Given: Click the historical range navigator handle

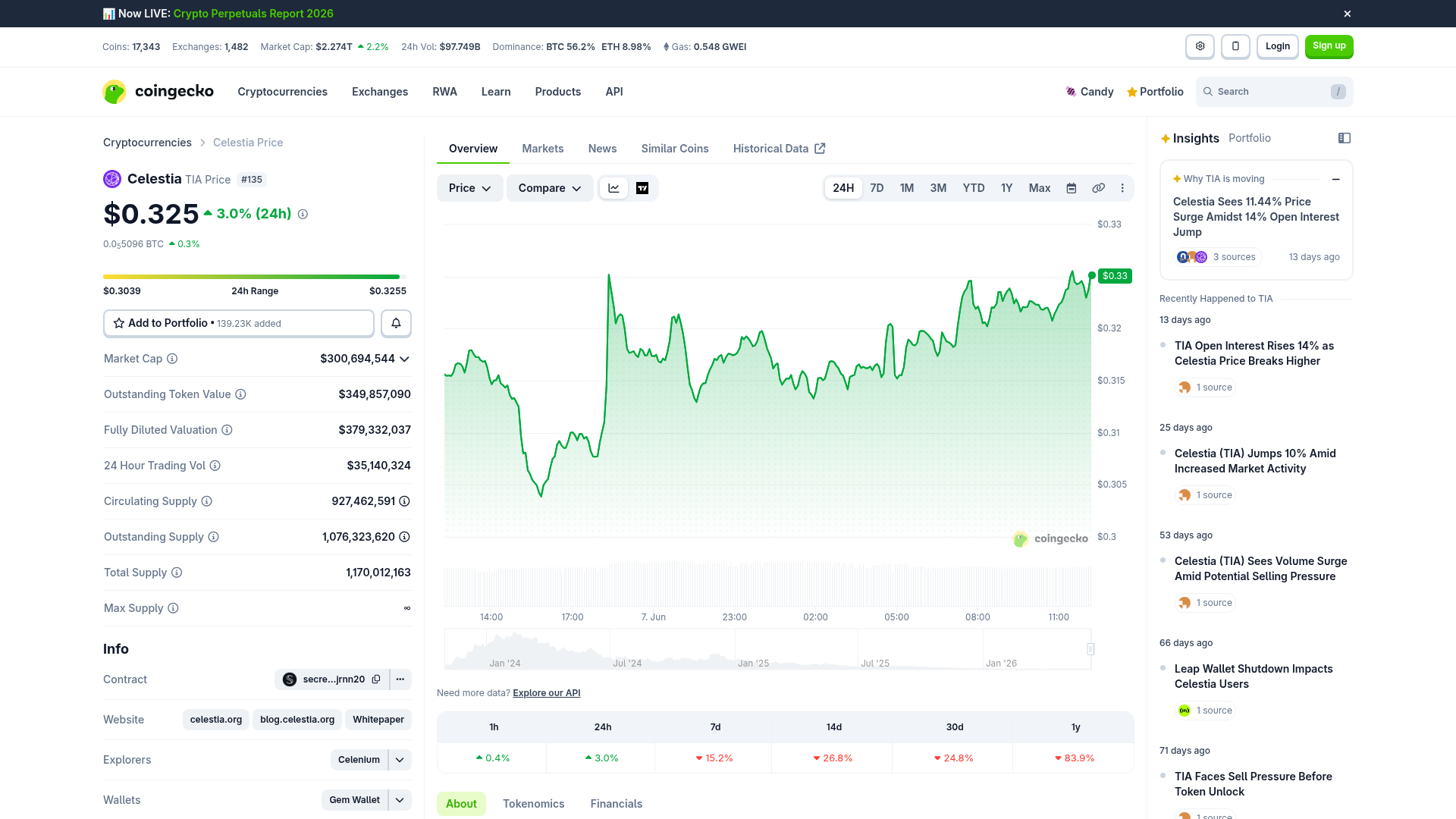Looking at the screenshot, I should tap(1090, 649).
